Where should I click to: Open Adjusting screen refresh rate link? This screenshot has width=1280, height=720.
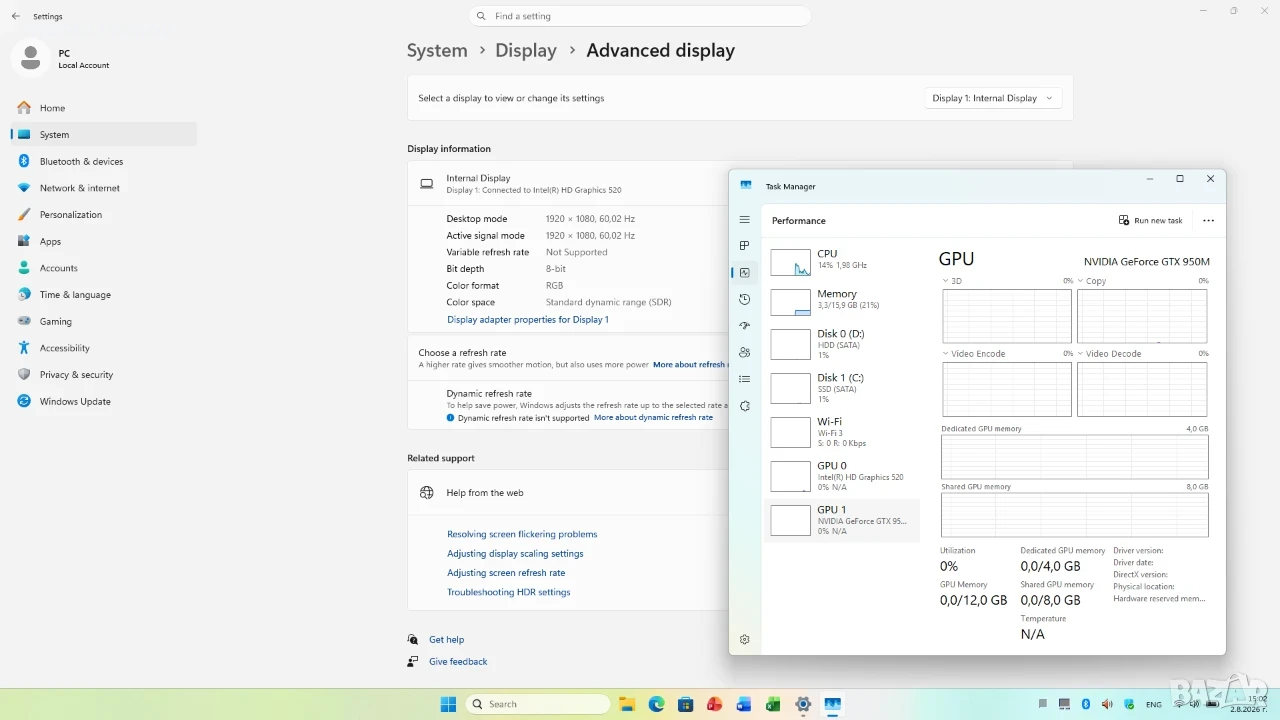tap(506, 573)
